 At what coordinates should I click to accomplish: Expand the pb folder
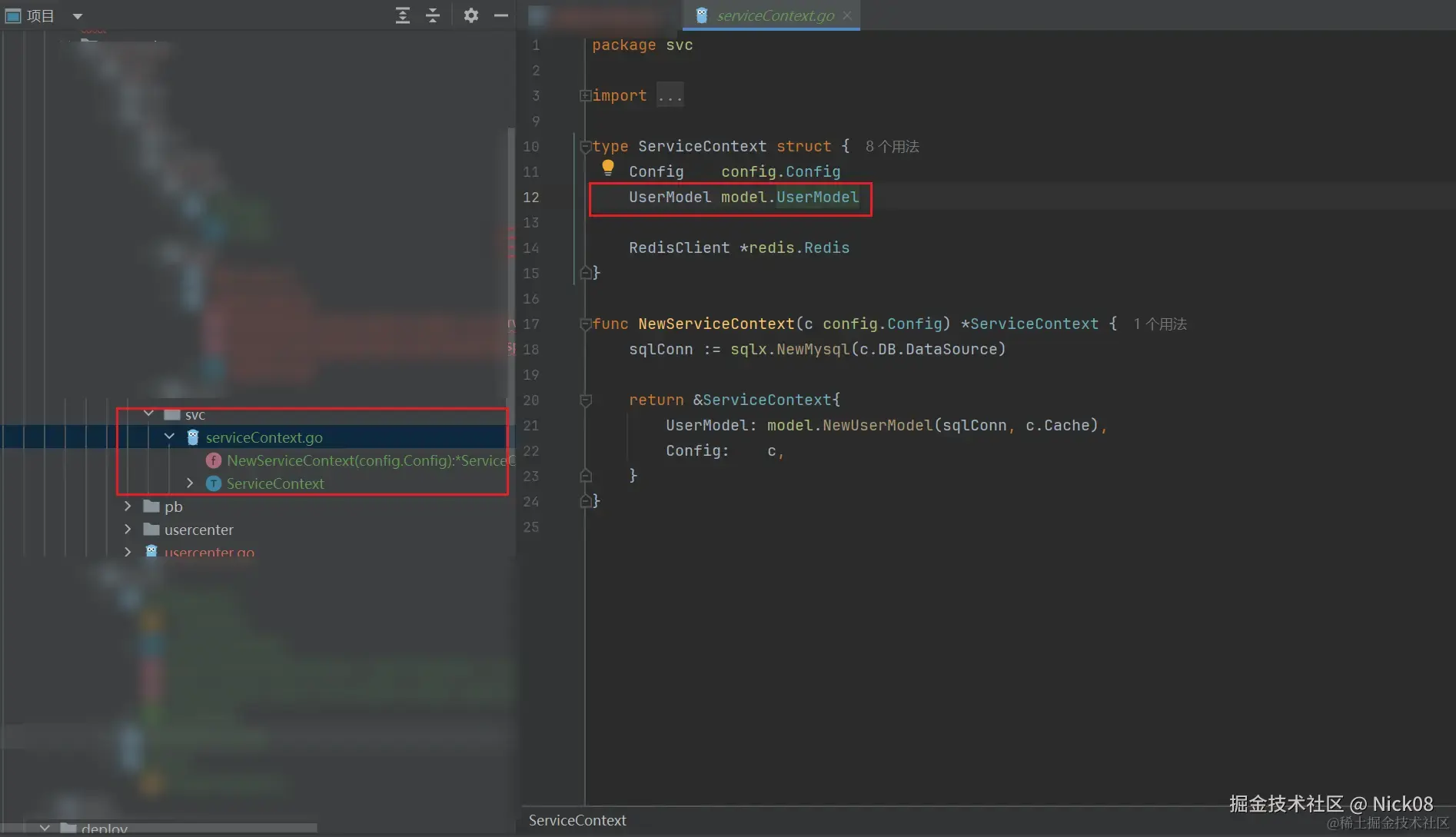click(128, 506)
